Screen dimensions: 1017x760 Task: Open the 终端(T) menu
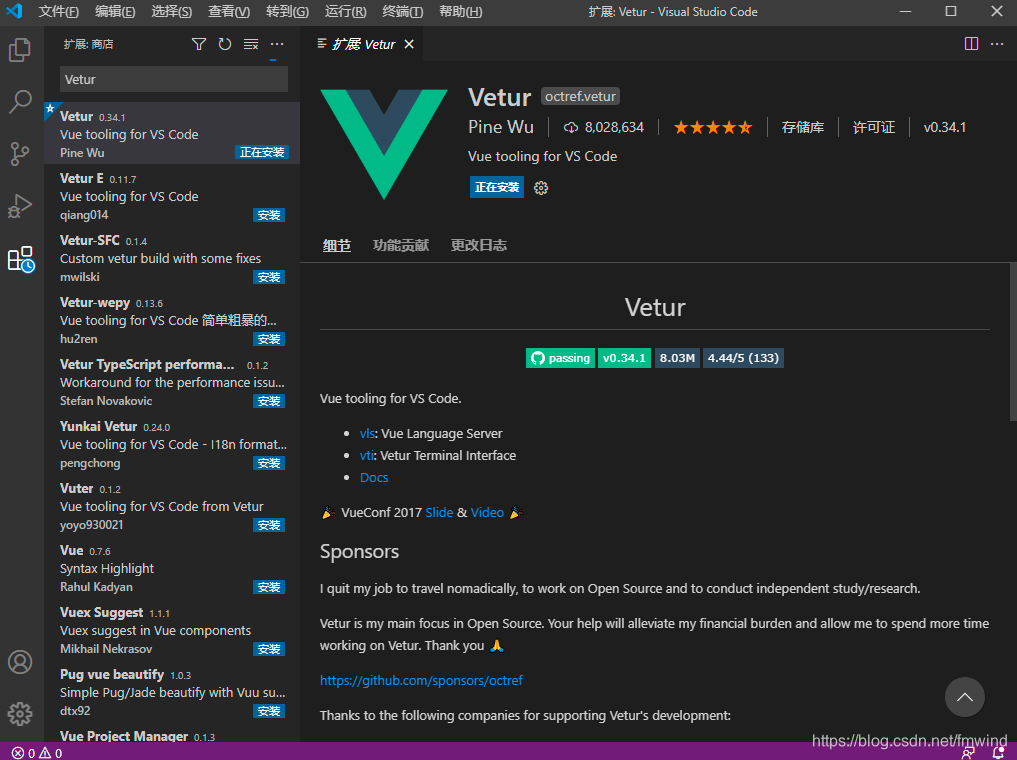402,12
